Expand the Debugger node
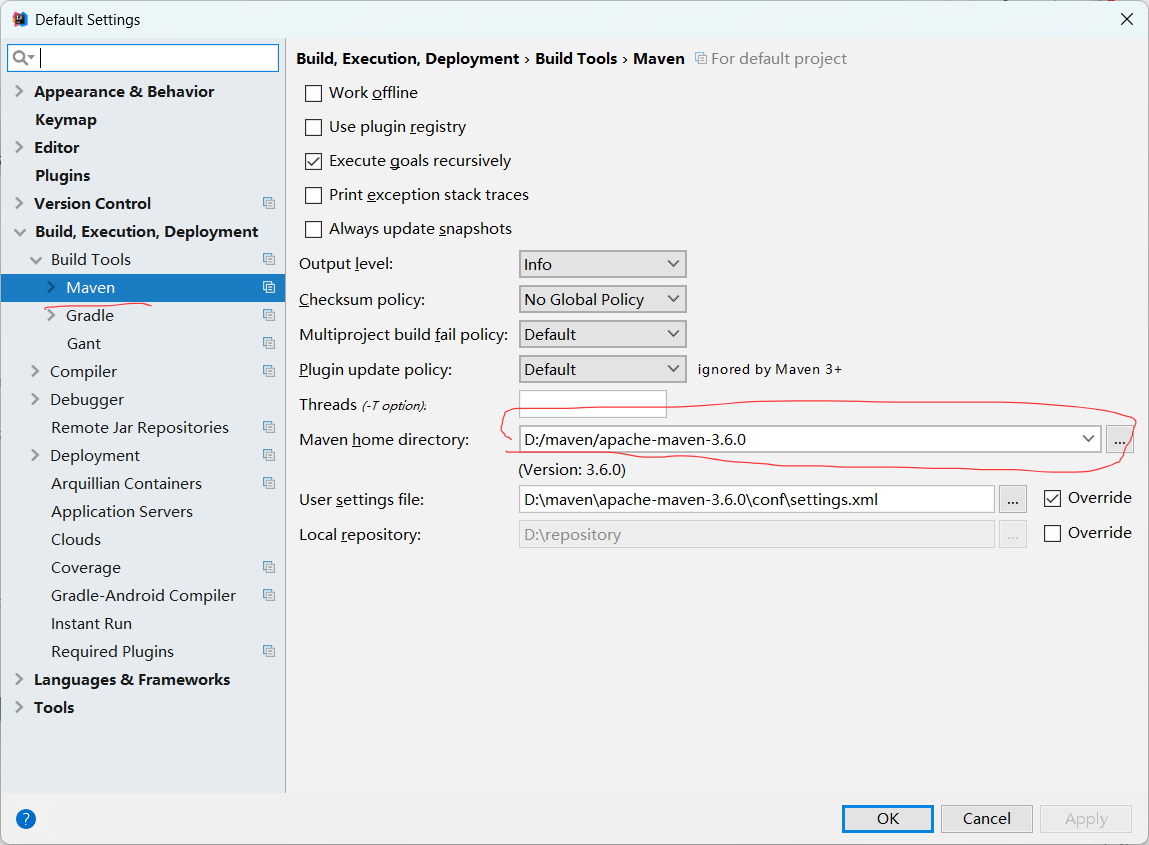The width and height of the screenshot is (1149, 845). tap(34, 399)
